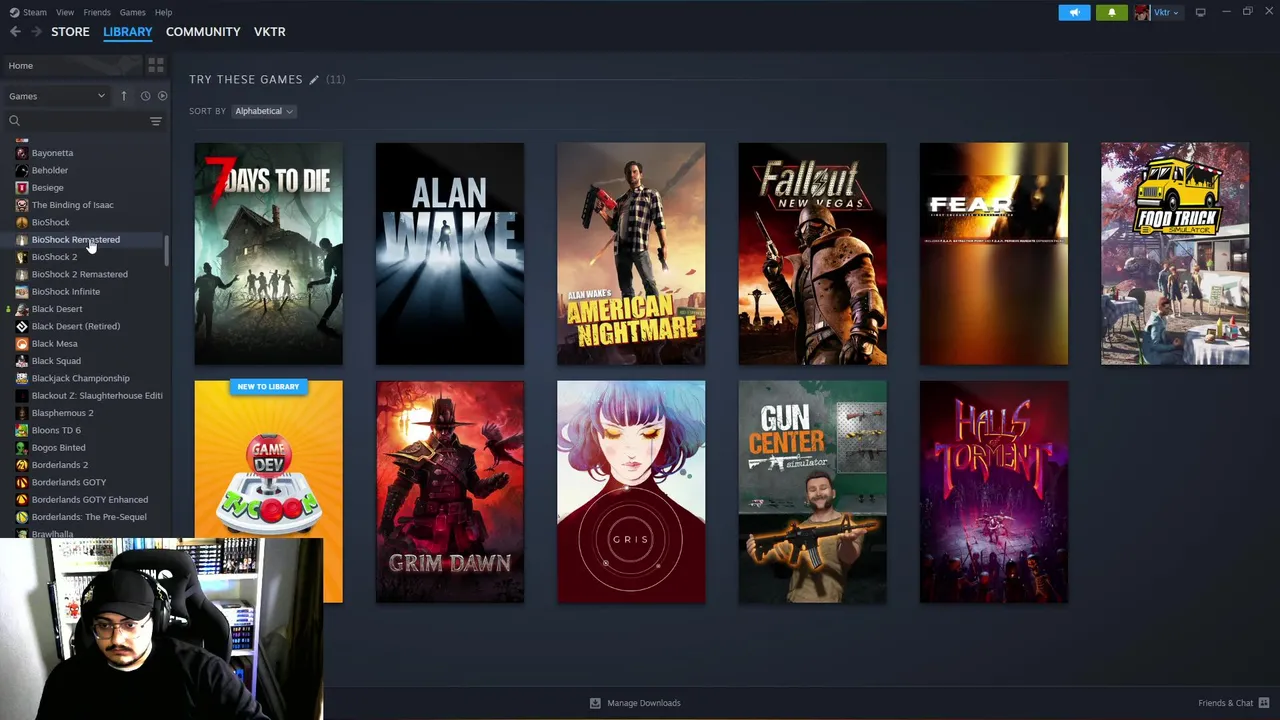Click the Beholder game icon
The width and height of the screenshot is (1280, 720).
click(x=22, y=170)
